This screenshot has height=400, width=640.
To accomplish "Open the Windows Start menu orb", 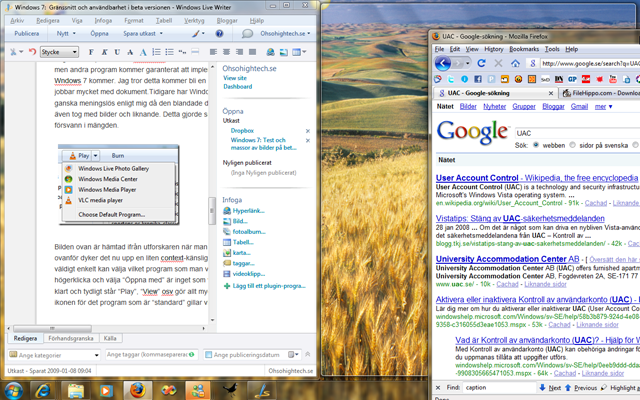I will 13,391.
